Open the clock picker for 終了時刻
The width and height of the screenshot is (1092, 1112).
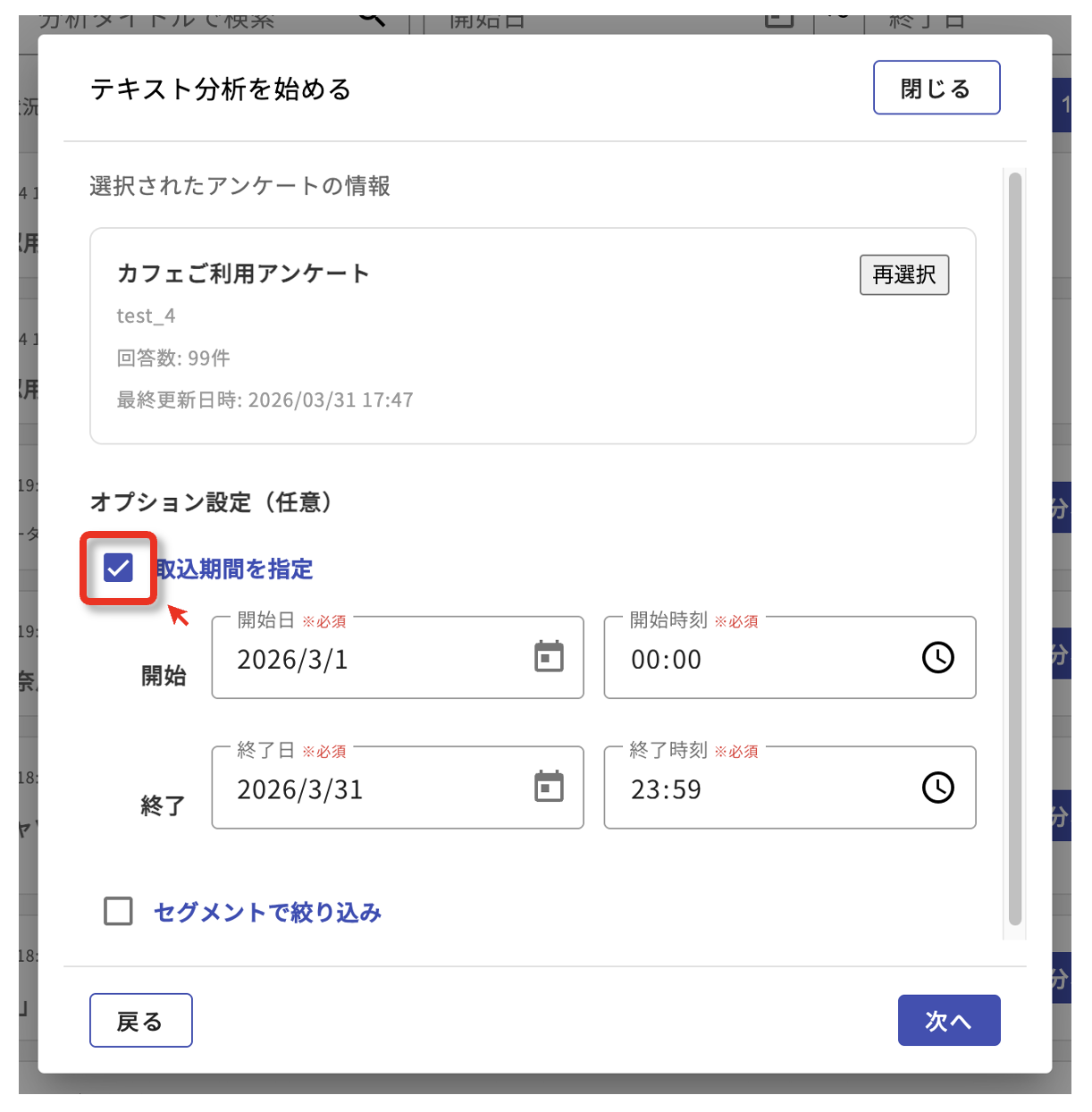(937, 788)
